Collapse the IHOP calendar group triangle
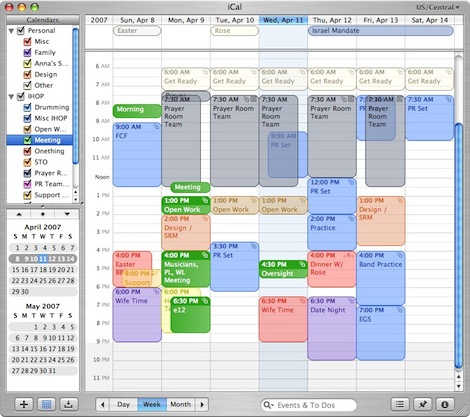Viewport: 470px width, 417px height. (11, 97)
